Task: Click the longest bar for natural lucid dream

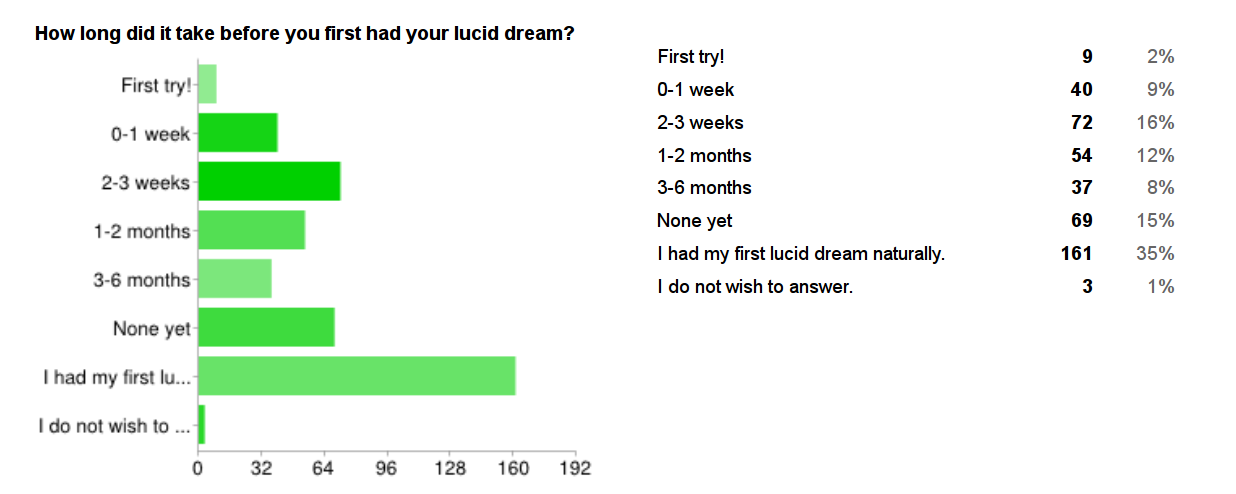Action: (x=357, y=376)
